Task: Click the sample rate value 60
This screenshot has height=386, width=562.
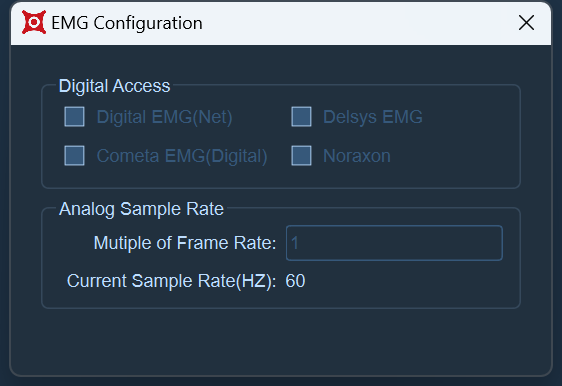Action: [295, 281]
